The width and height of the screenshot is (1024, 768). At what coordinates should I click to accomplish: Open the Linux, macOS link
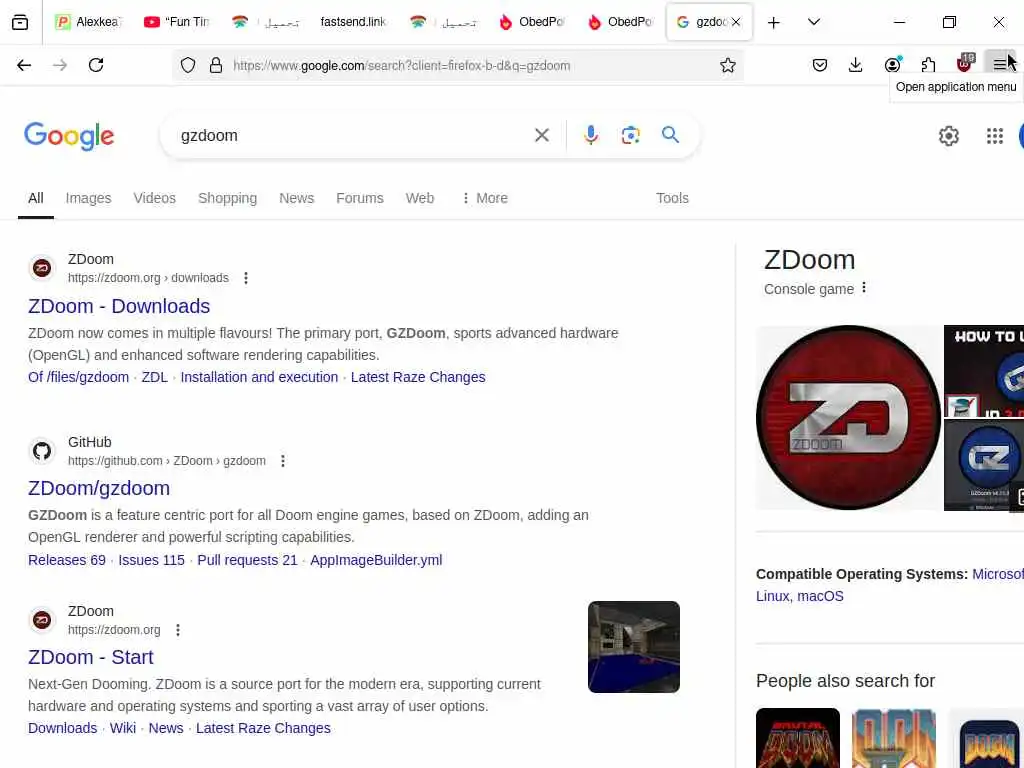(x=799, y=596)
